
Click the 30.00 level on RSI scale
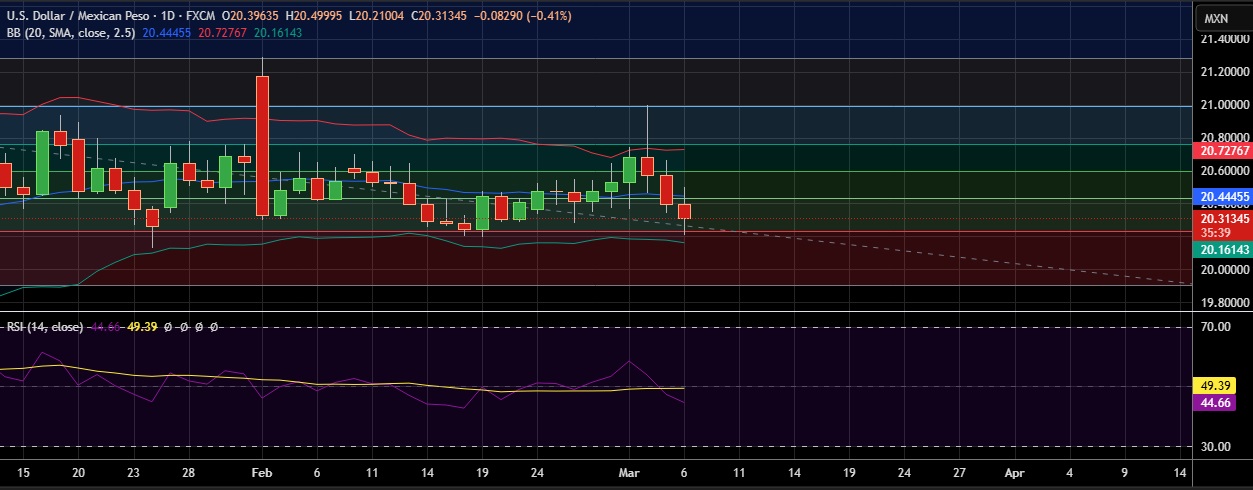click(x=1214, y=447)
